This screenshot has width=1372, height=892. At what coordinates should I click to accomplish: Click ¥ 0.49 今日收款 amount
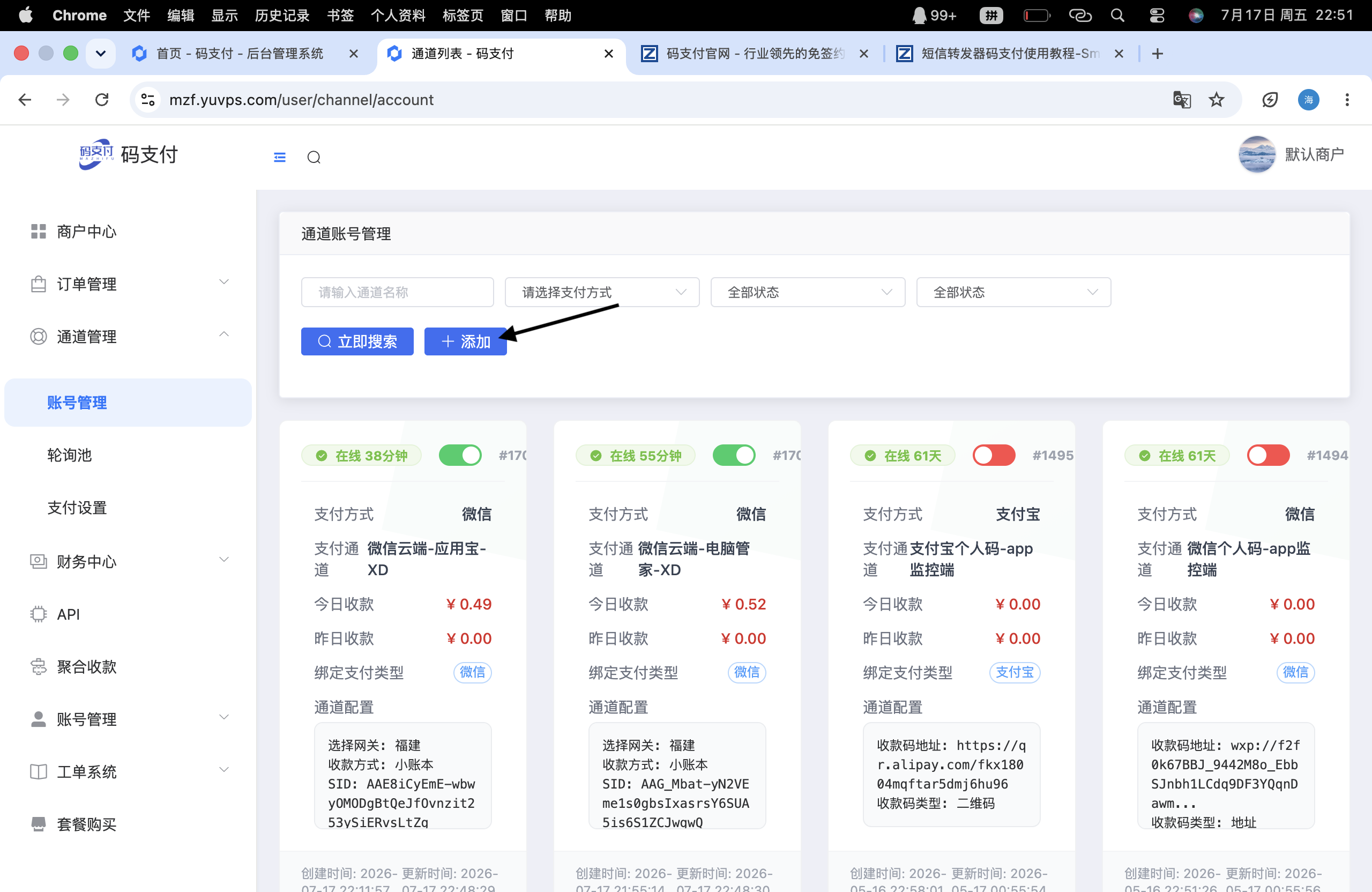[468, 604]
